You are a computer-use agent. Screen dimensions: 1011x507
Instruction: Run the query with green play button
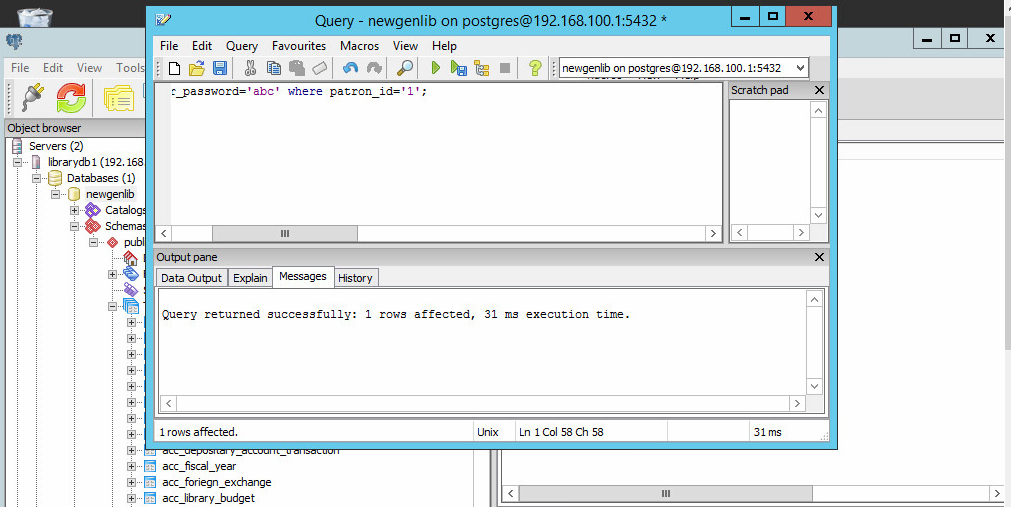click(x=435, y=68)
